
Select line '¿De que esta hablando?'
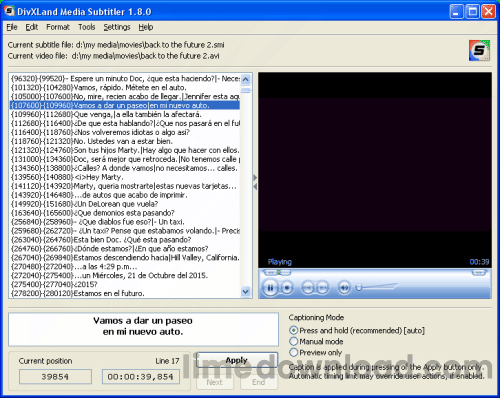tap(125, 123)
